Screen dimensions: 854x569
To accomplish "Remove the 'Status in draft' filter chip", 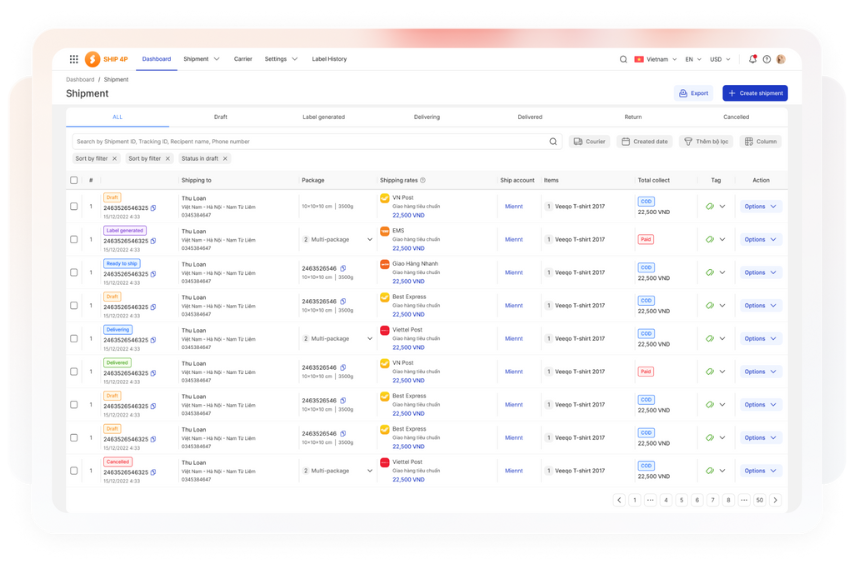I will pyautogui.click(x=225, y=158).
